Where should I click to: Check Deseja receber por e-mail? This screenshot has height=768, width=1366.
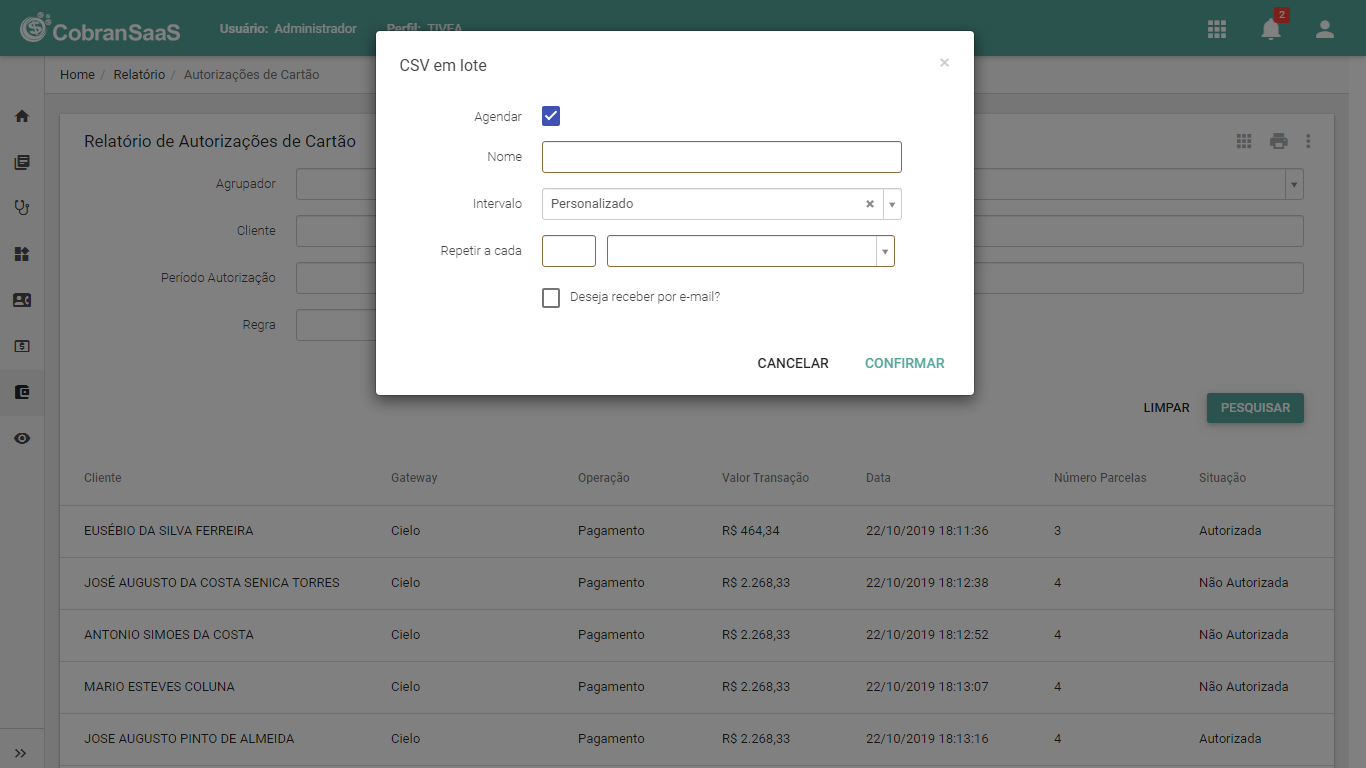(x=551, y=298)
